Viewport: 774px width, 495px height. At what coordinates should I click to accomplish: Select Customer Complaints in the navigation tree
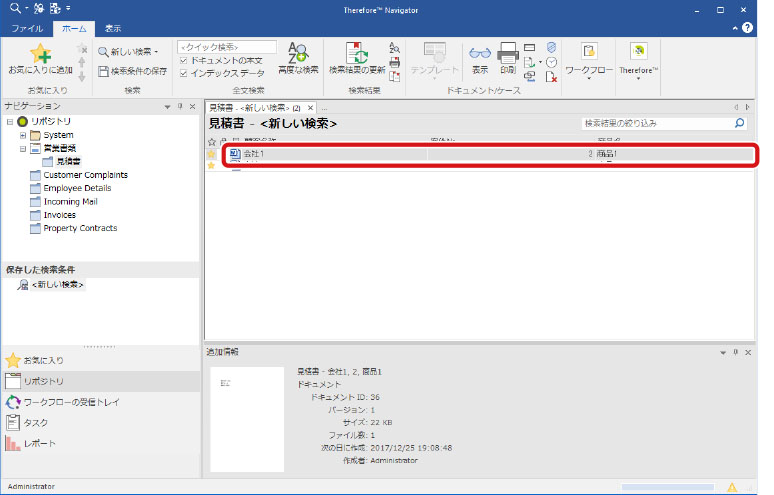[x=85, y=175]
